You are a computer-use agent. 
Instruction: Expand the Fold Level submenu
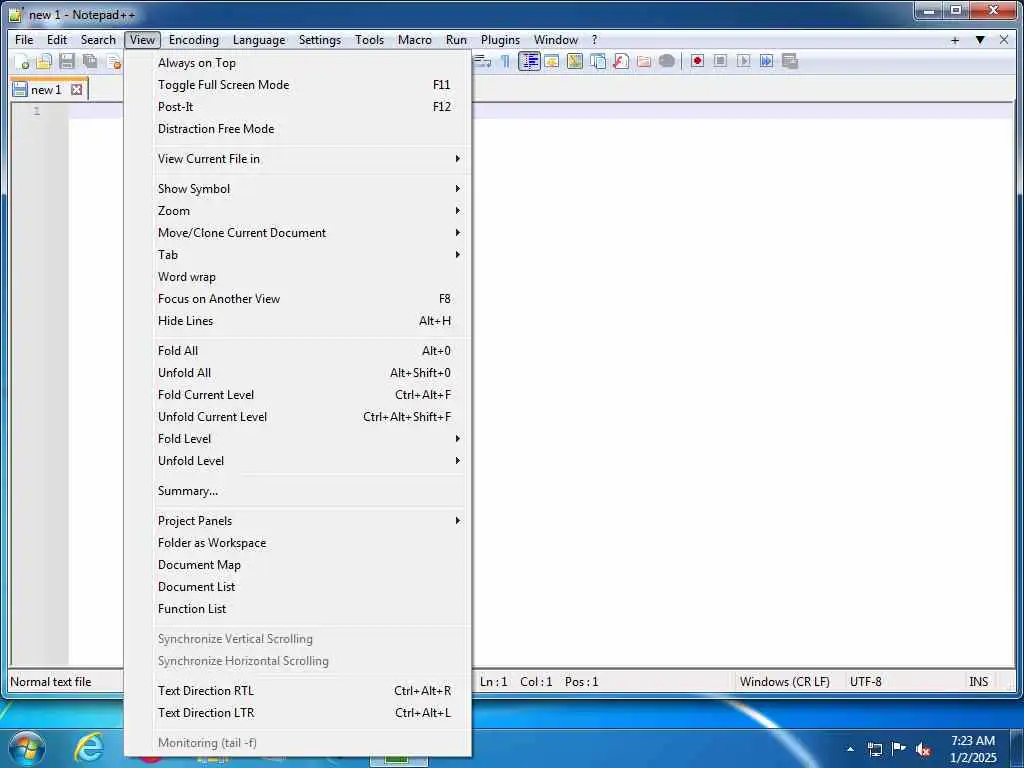(298, 439)
